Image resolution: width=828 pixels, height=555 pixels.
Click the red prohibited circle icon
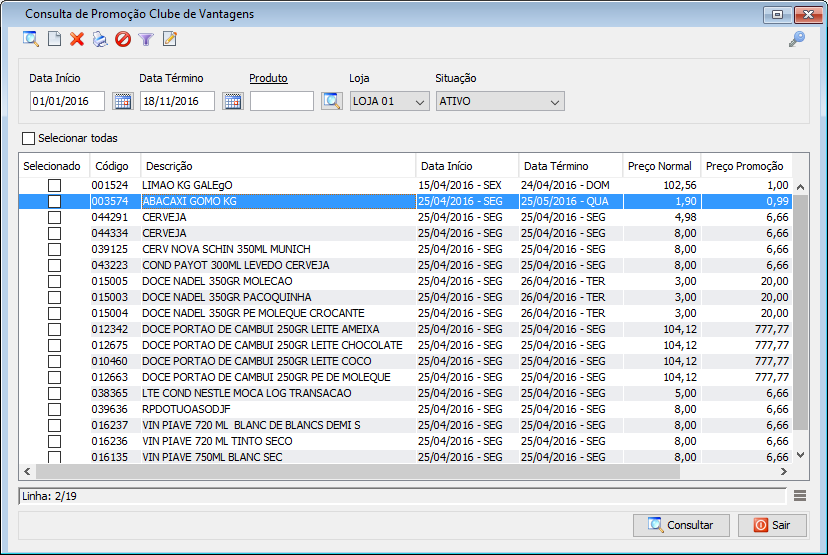click(x=123, y=39)
